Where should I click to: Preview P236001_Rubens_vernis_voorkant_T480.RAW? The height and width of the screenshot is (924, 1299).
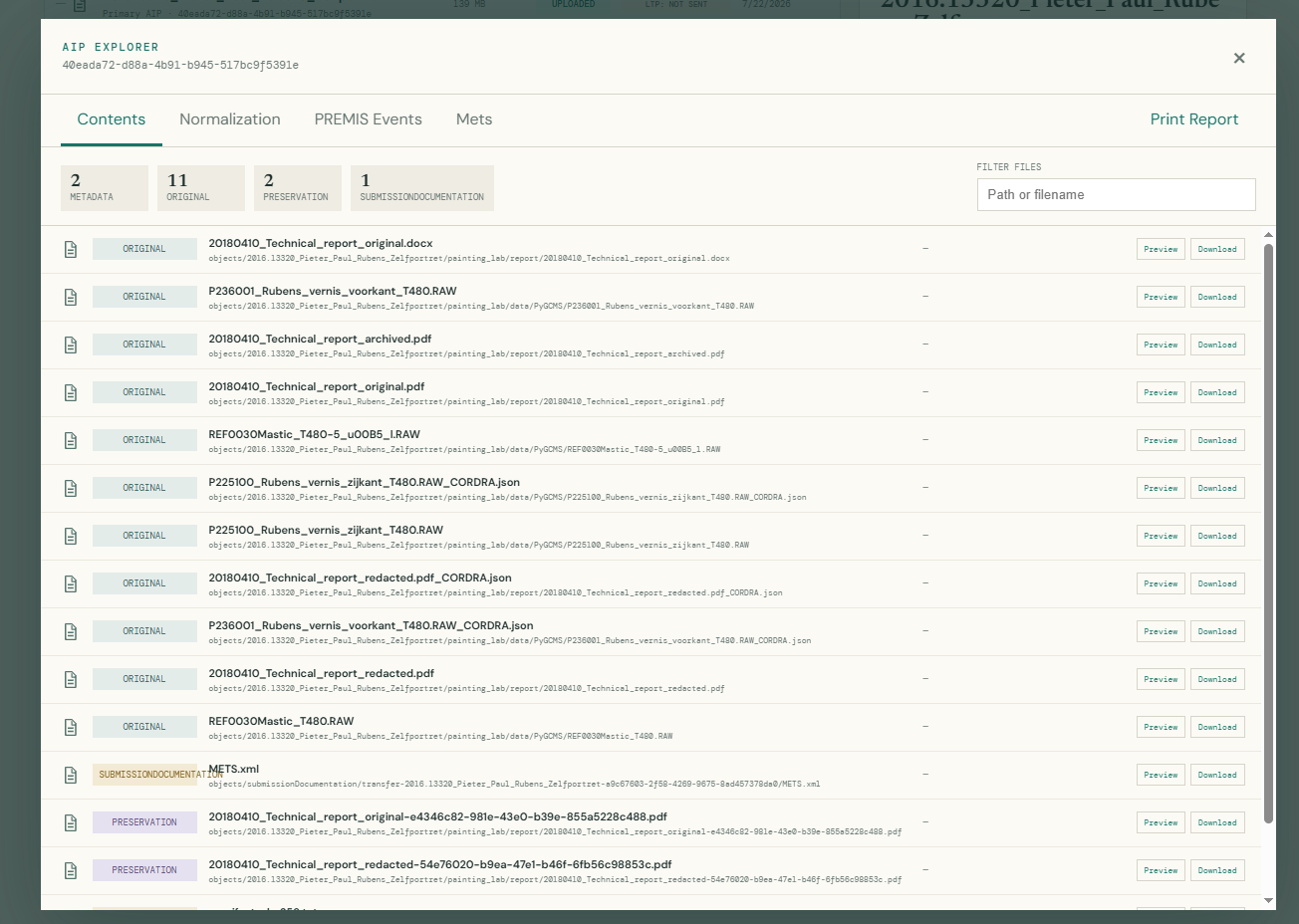[1161, 297]
